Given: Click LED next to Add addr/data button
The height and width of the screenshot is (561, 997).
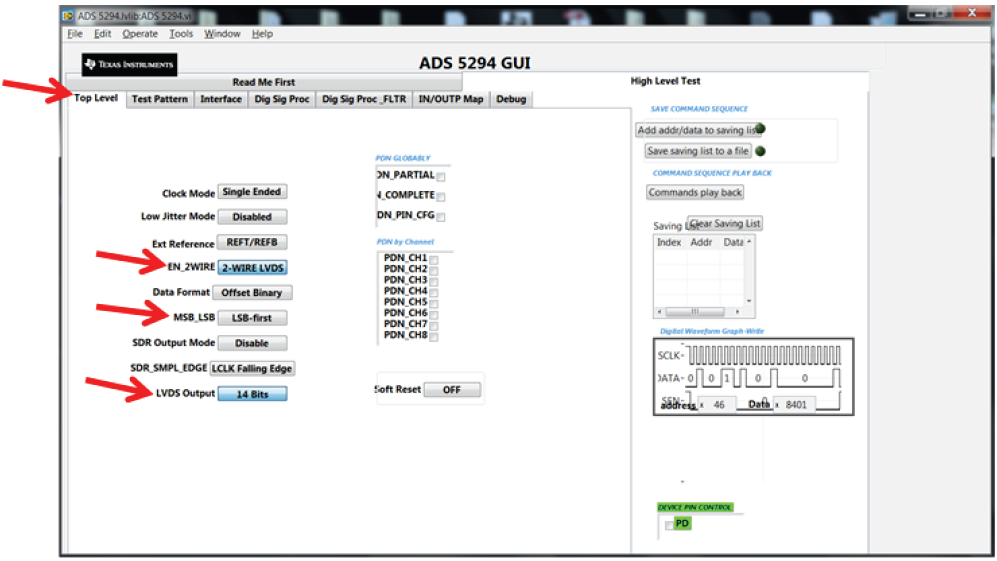Looking at the screenshot, I should tap(760, 129).
